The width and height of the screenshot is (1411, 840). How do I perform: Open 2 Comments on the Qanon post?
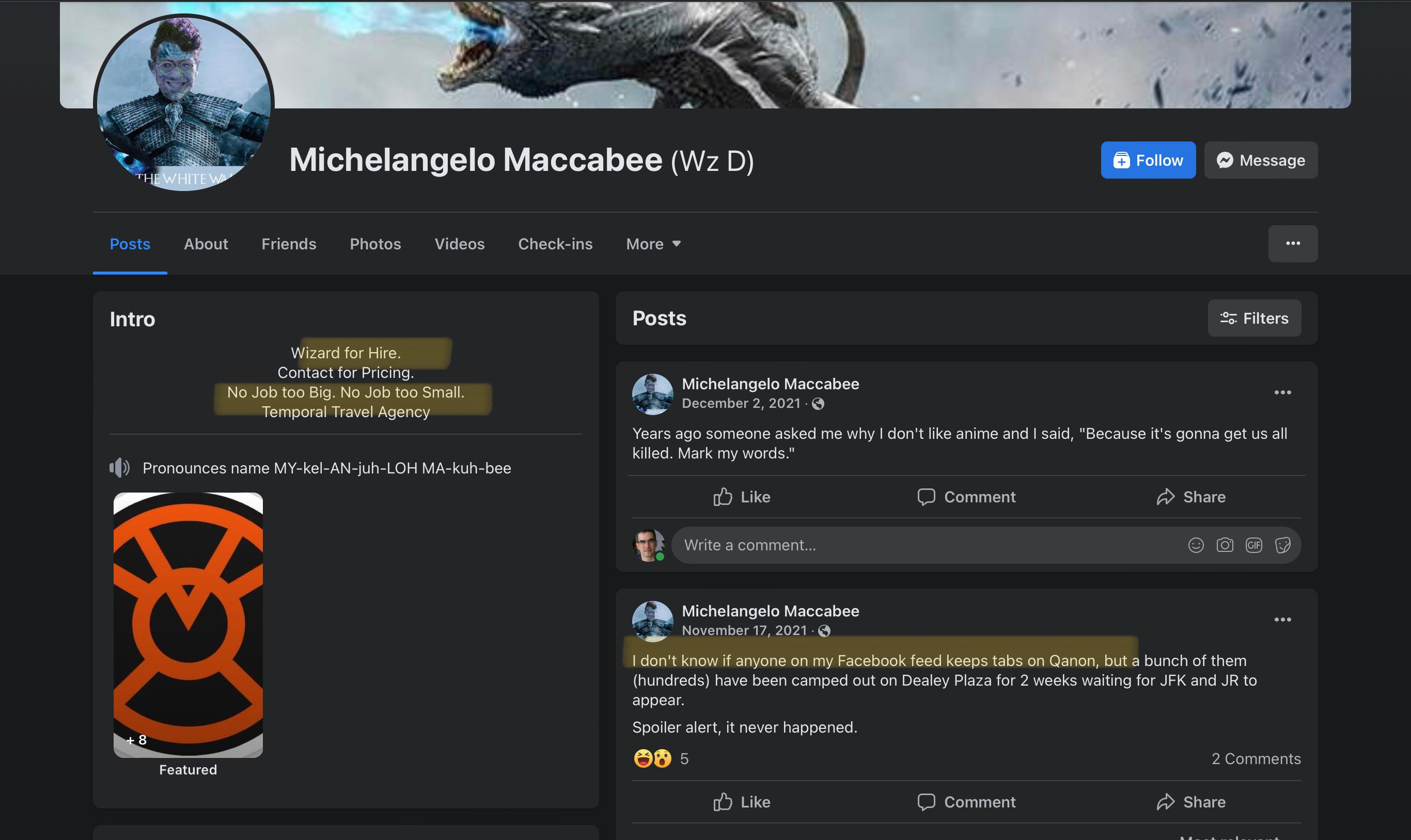1256,759
